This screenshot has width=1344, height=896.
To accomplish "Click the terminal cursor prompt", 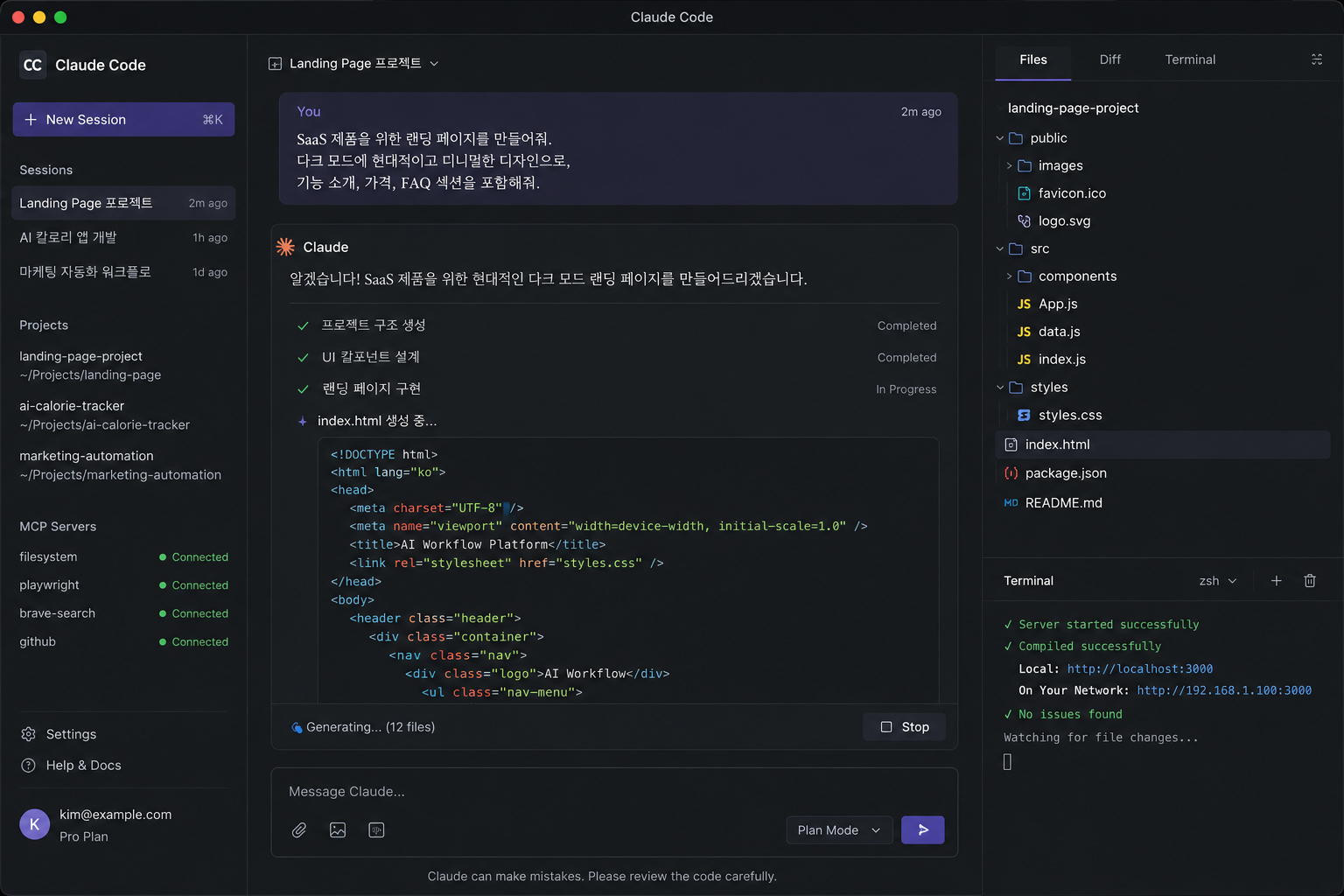I will point(1007,762).
